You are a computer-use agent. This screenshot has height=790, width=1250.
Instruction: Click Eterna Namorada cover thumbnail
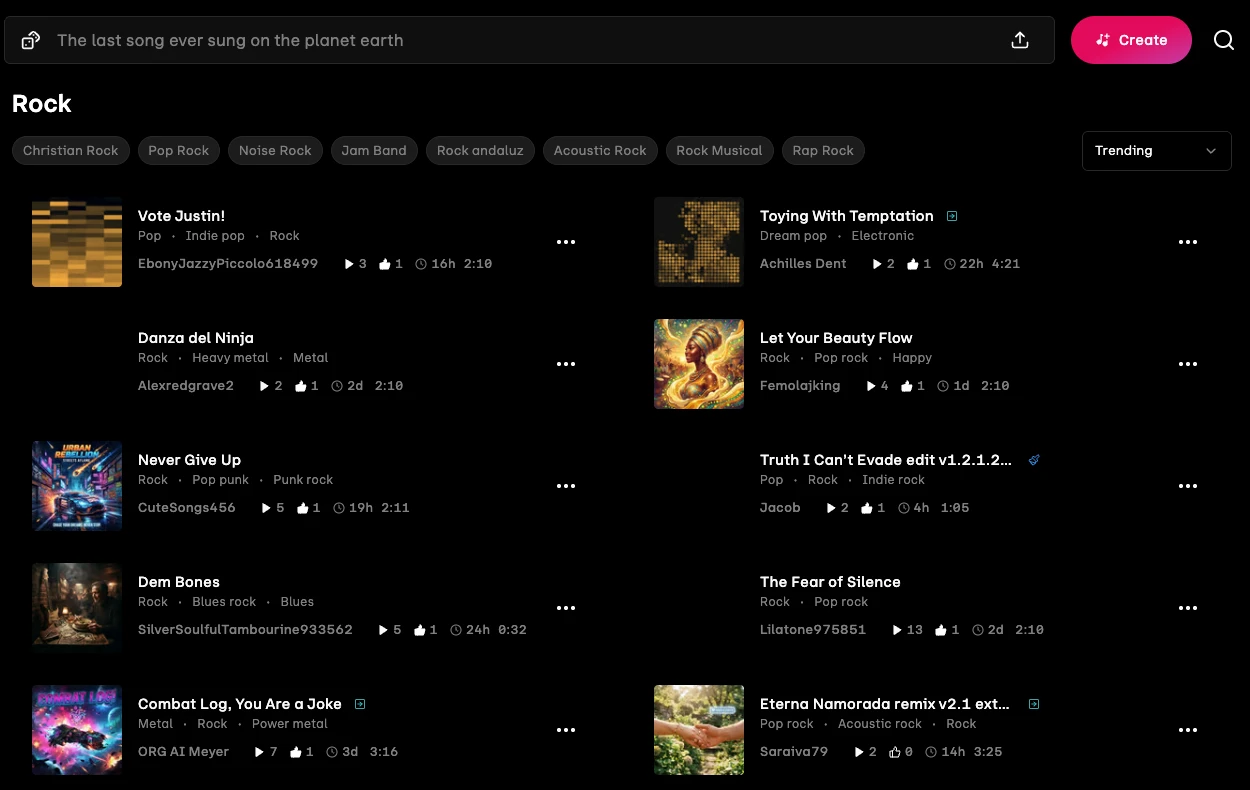click(x=699, y=730)
